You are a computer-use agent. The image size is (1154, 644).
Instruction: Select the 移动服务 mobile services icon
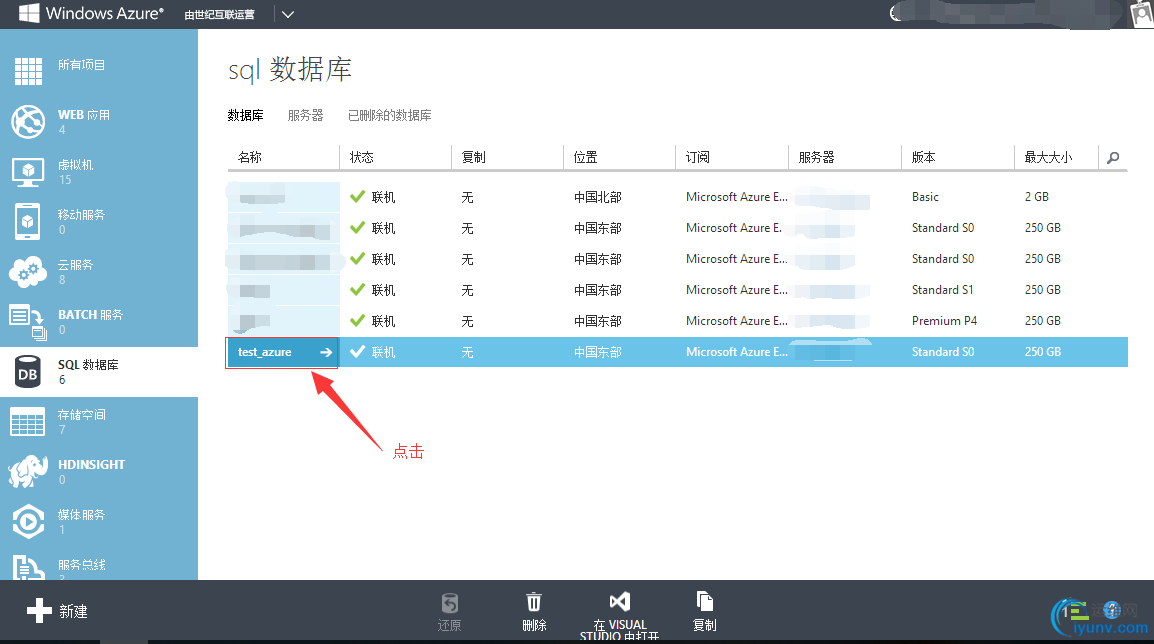pos(27,222)
